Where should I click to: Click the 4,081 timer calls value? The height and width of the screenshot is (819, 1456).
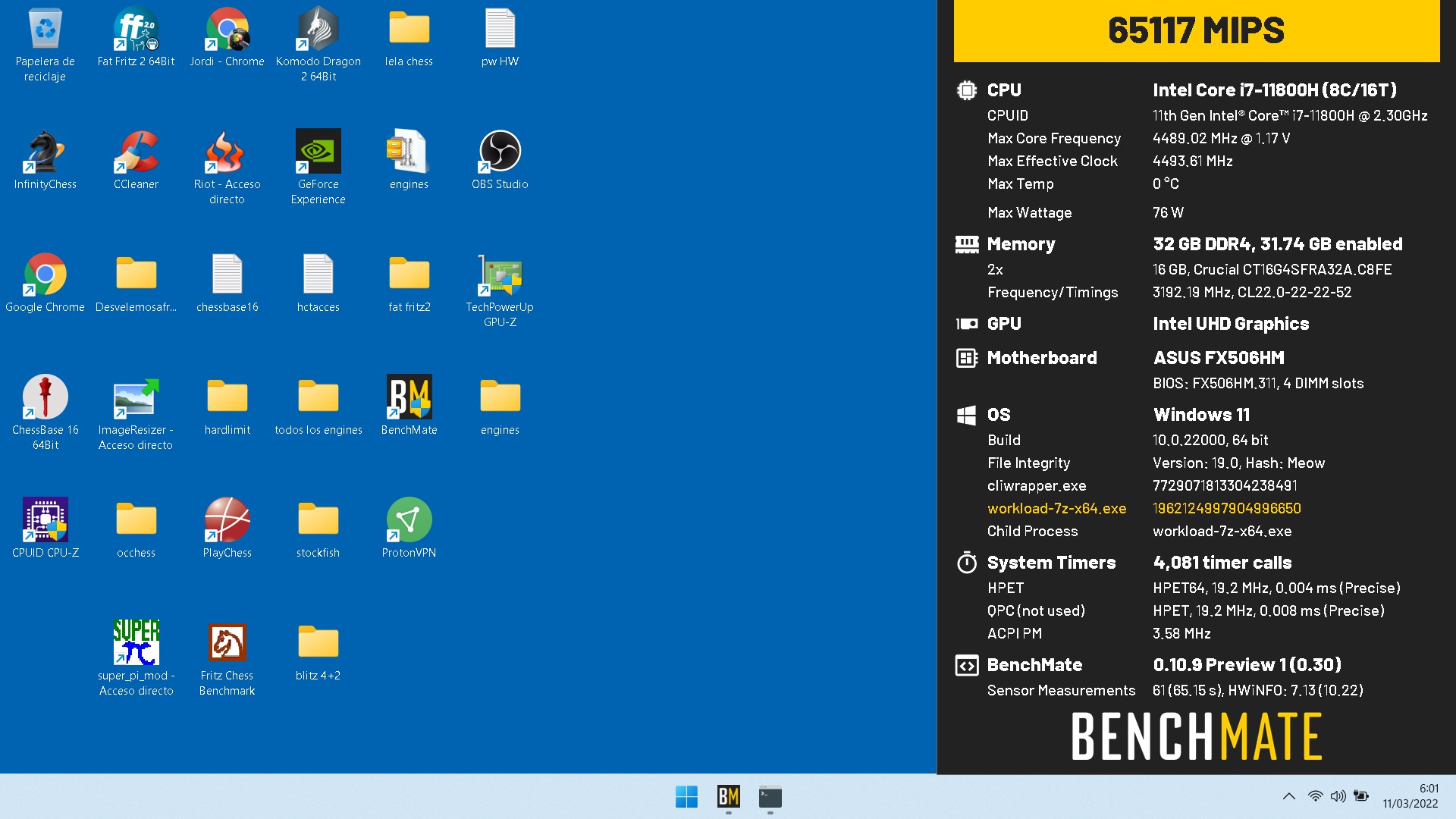(1222, 563)
